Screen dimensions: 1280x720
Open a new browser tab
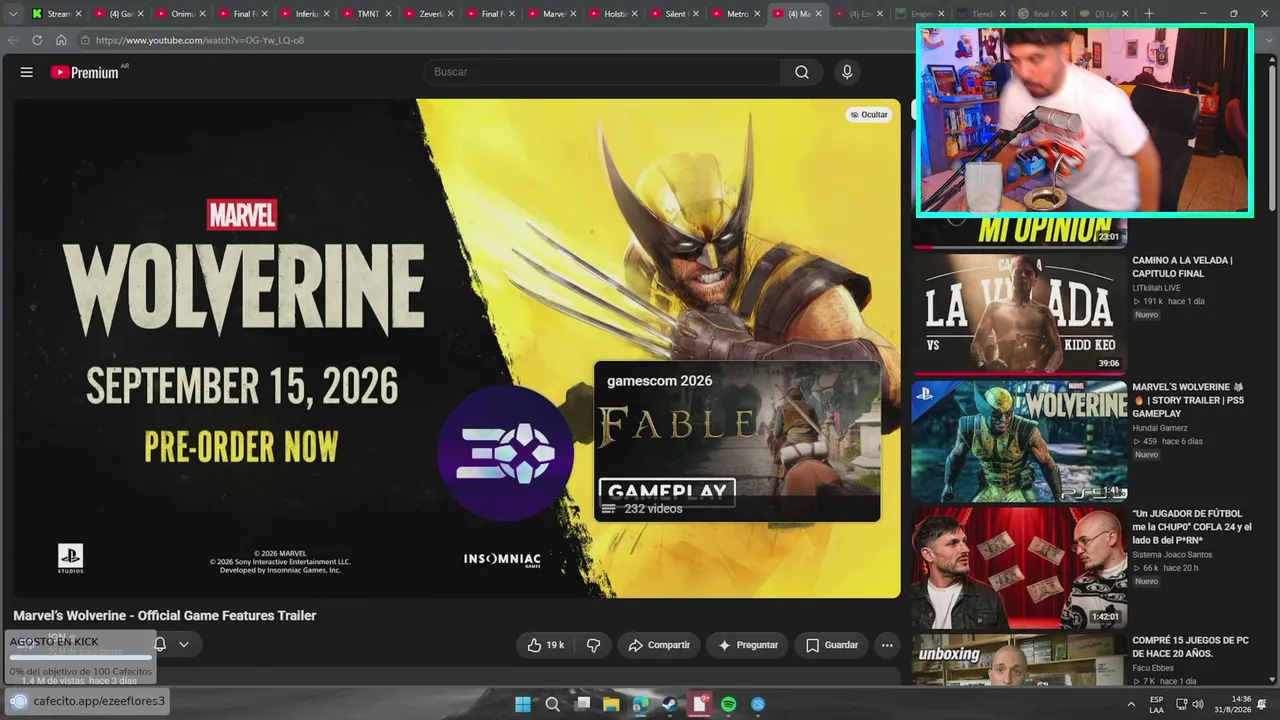pos(1149,14)
